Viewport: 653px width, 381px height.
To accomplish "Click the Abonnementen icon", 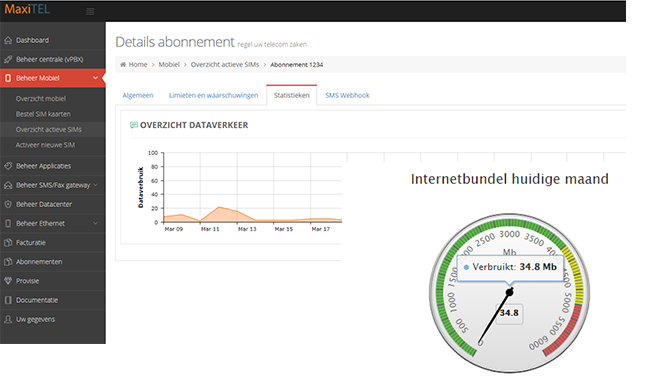I will point(8,262).
